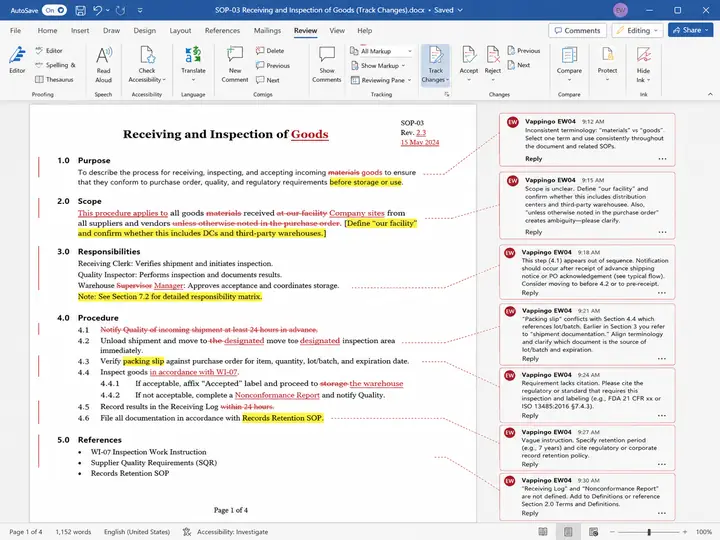Click the user account avatar in title bar
The width and height of the screenshot is (720, 540).
pyautogui.click(x=620, y=10)
